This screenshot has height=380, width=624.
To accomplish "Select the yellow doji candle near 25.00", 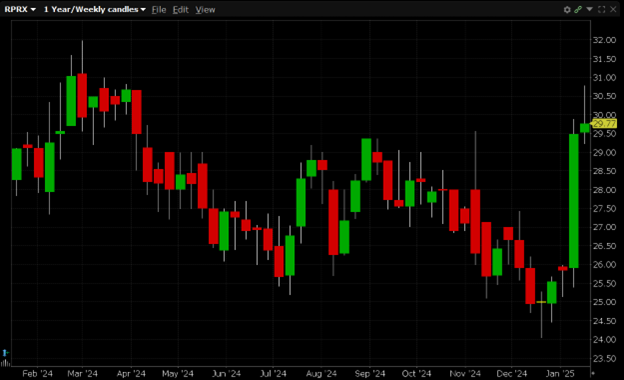I will 541,302.
